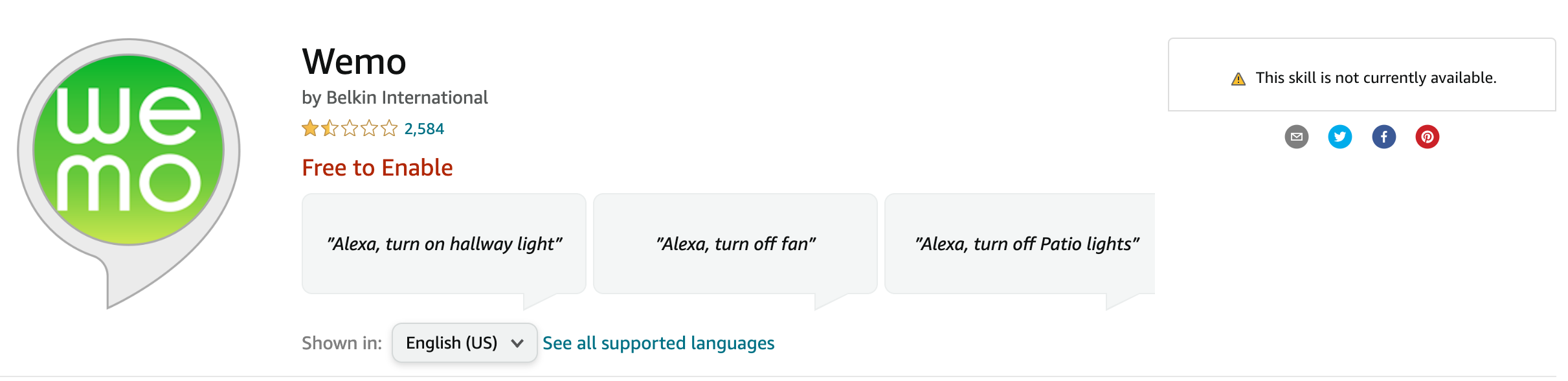Click the unavailable-skill warning triangle icon

tap(1238, 79)
